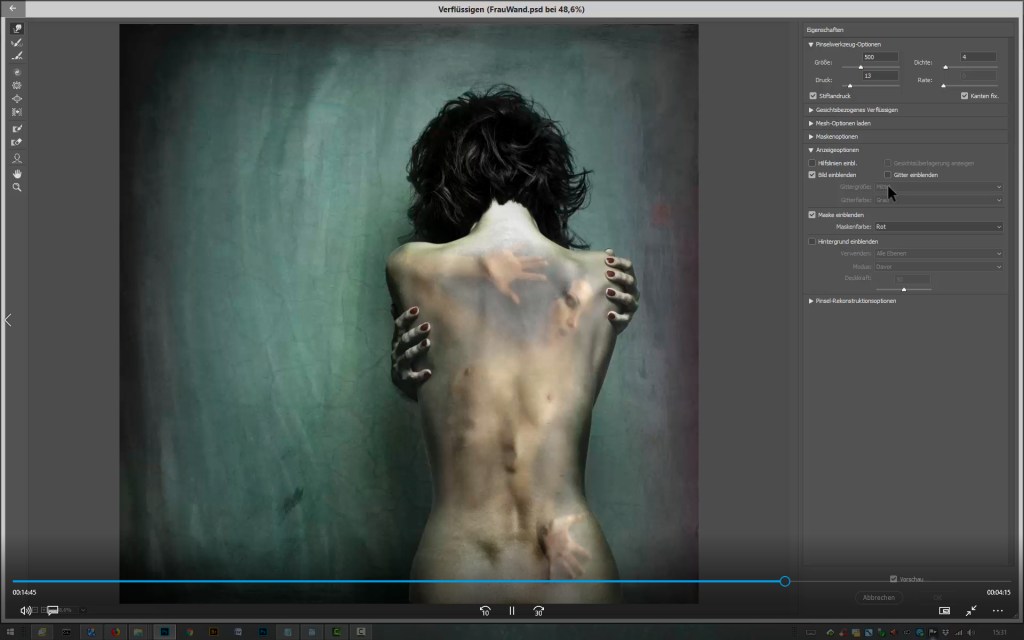Select the Zoom magnifier tool
The width and height of the screenshot is (1024, 640).
[x=17, y=187]
